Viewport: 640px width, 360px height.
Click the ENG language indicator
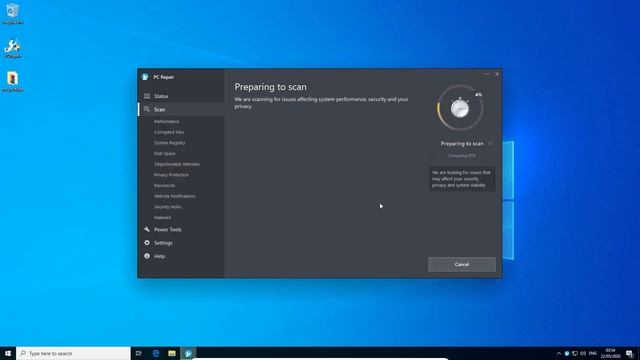(593, 353)
